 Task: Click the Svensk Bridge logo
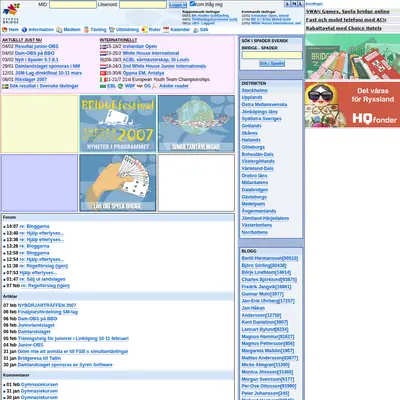click(11, 13)
